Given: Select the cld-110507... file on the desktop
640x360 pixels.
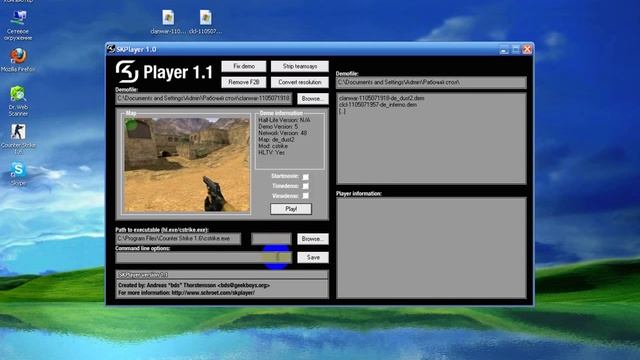Looking at the screenshot, I should click(x=205, y=22).
